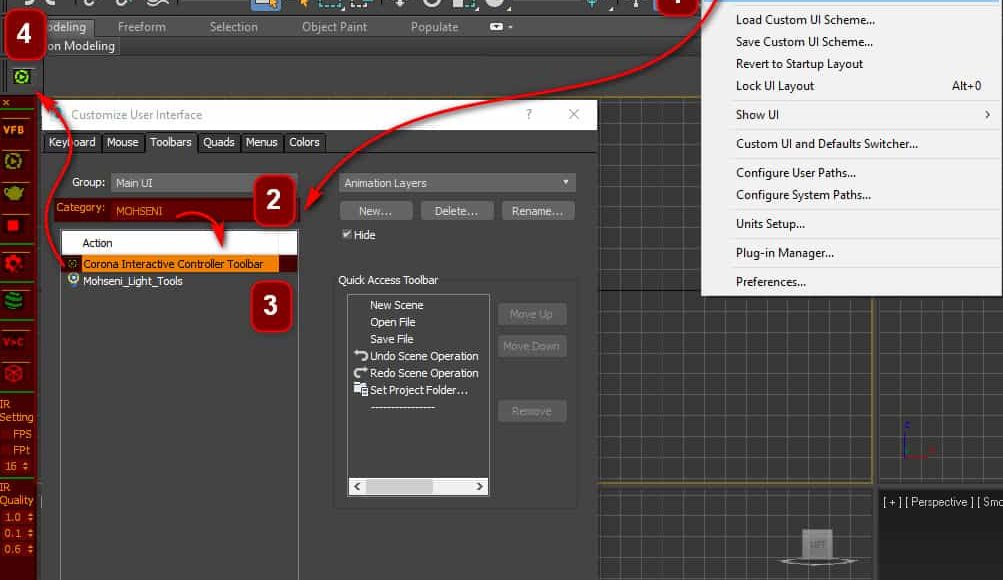Click the FPt spinner value 16
Viewport: 1003px width, 580px height.
coord(11,466)
